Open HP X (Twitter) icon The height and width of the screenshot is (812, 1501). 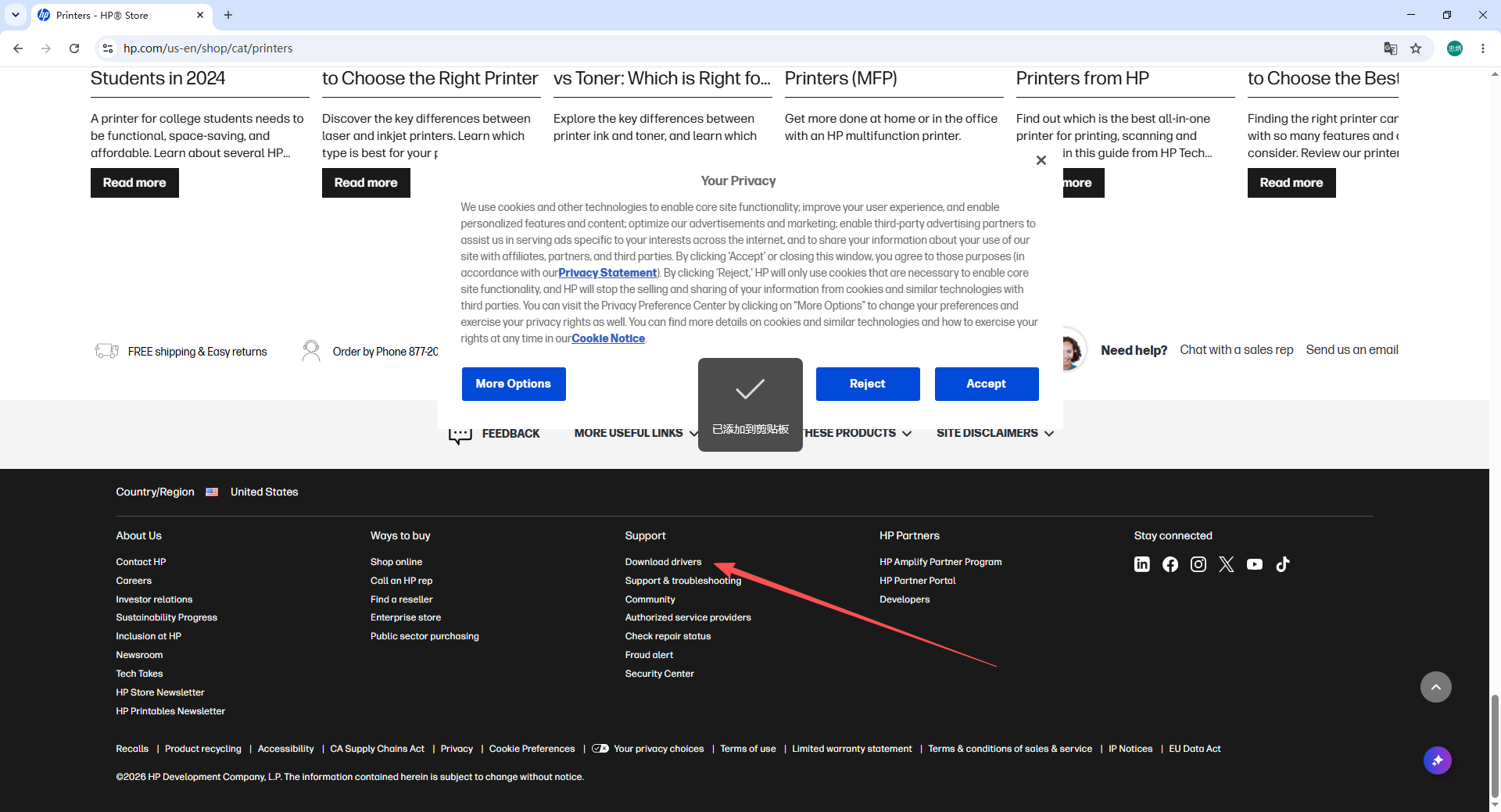tap(1226, 564)
